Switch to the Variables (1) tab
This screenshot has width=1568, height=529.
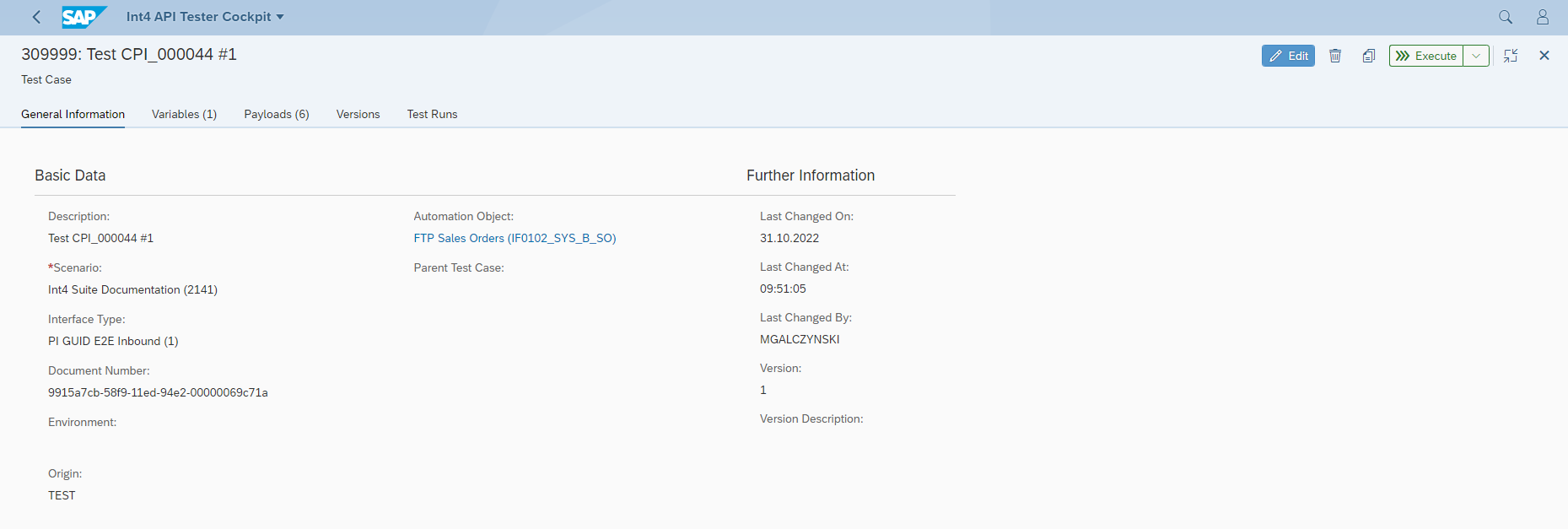click(184, 114)
